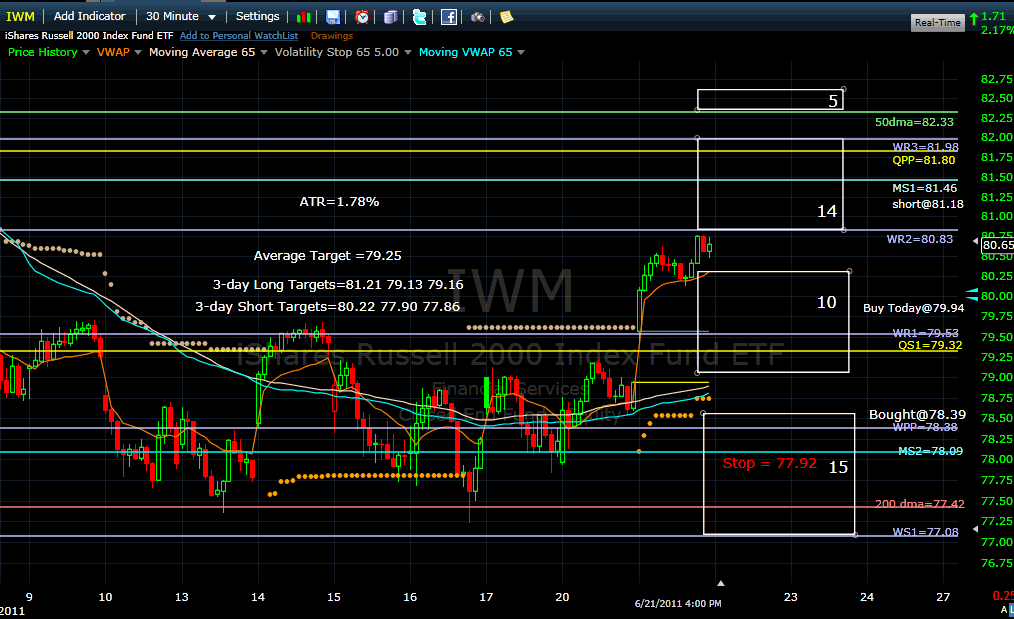1014x619 pixels.
Task: Select the Average Target =79.25 annotation
Action: pyautogui.click(x=327, y=255)
